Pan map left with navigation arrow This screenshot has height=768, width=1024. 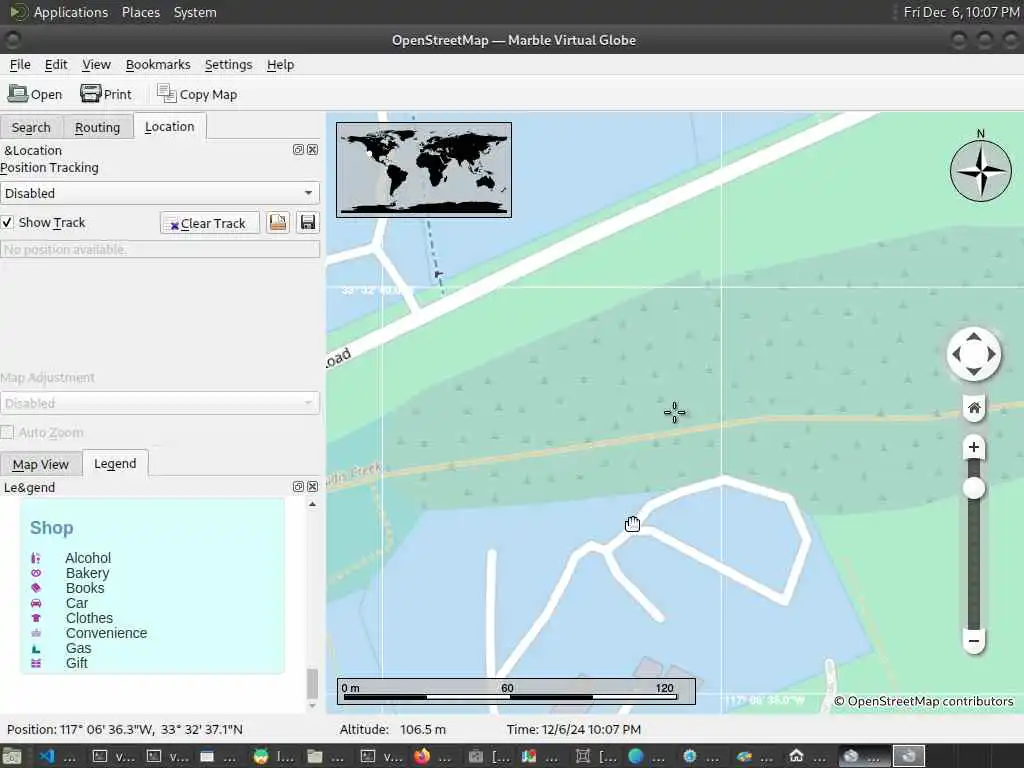(x=957, y=354)
